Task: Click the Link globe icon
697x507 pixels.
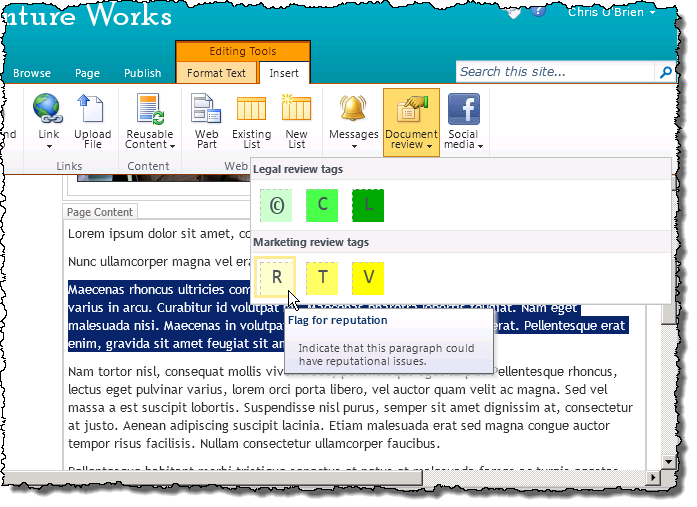Action: (48, 108)
